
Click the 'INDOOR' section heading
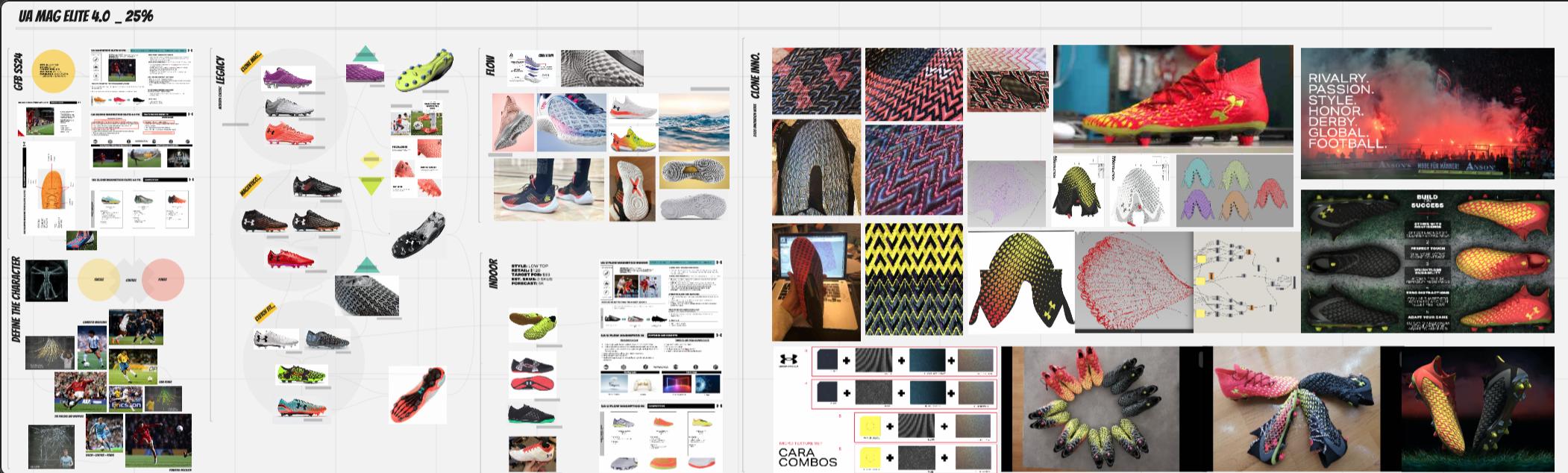coord(492,273)
